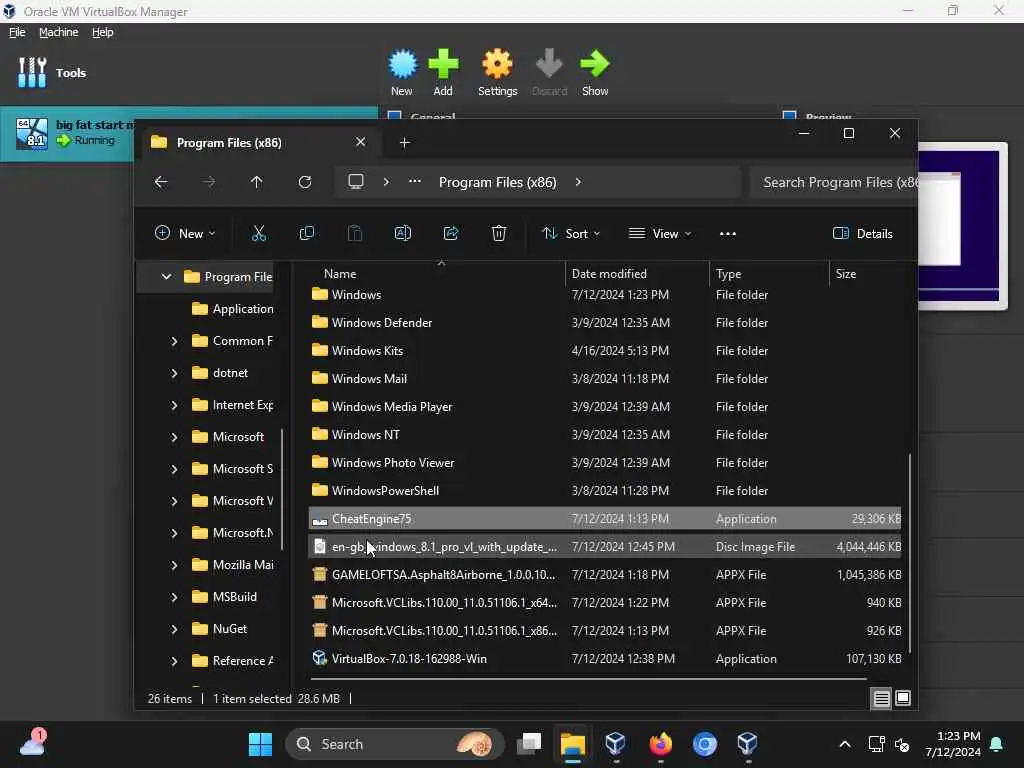This screenshot has height=768, width=1024.
Task: Select Windows Defender folder
Action: tap(605, 323)
